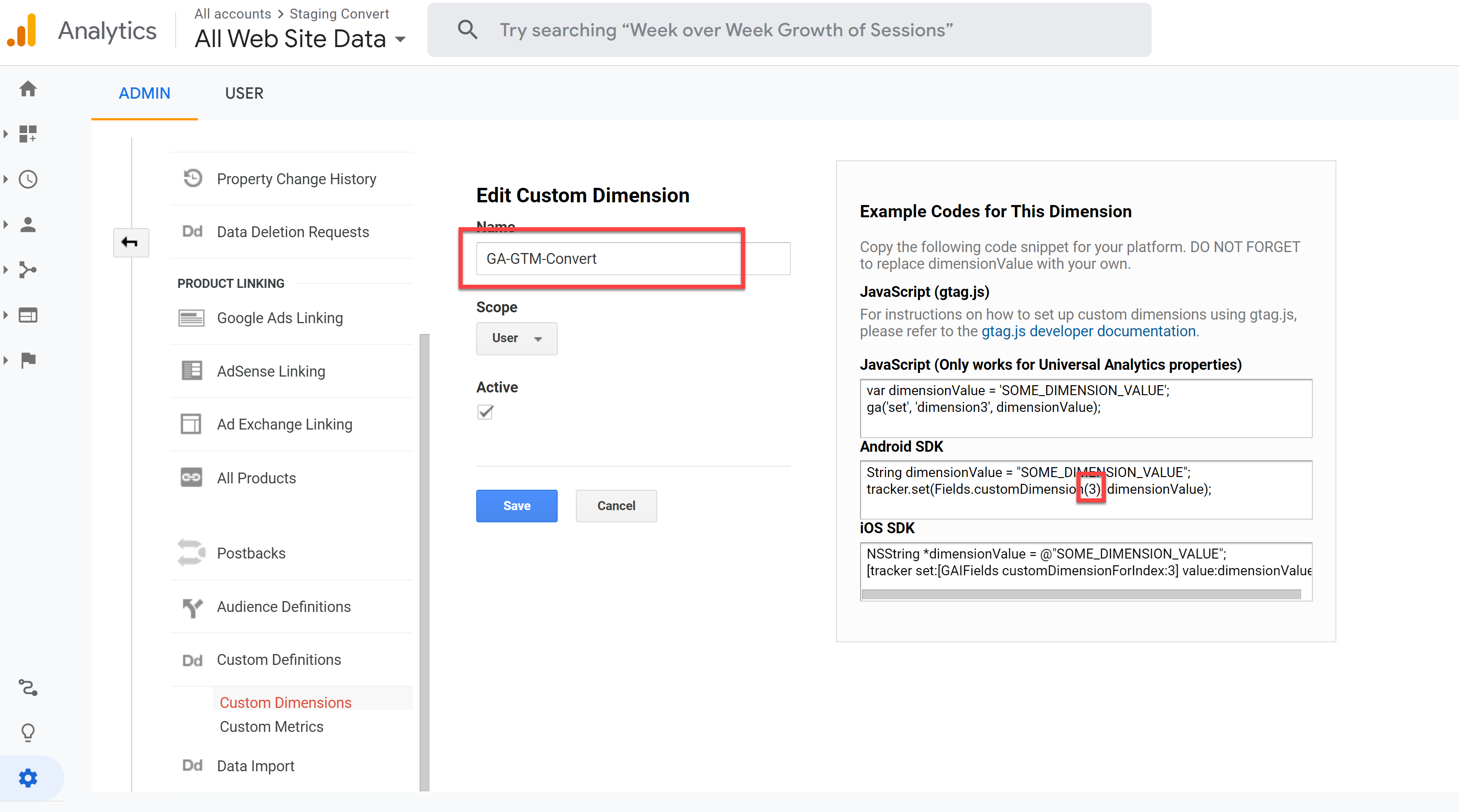Click the search magnifier icon
The width and height of the screenshot is (1459, 812).
tap(467, 29)
